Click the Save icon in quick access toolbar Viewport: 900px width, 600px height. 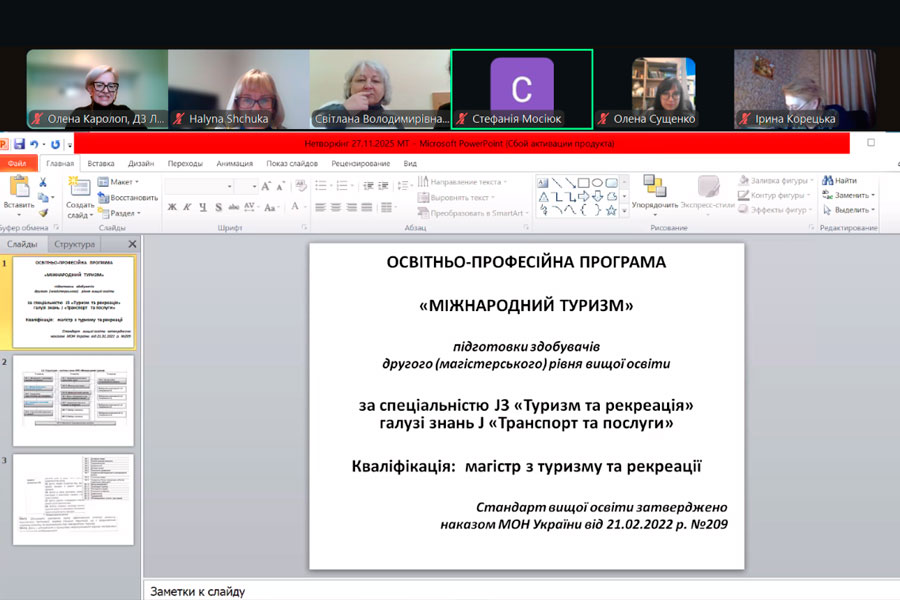click(19, 145)
